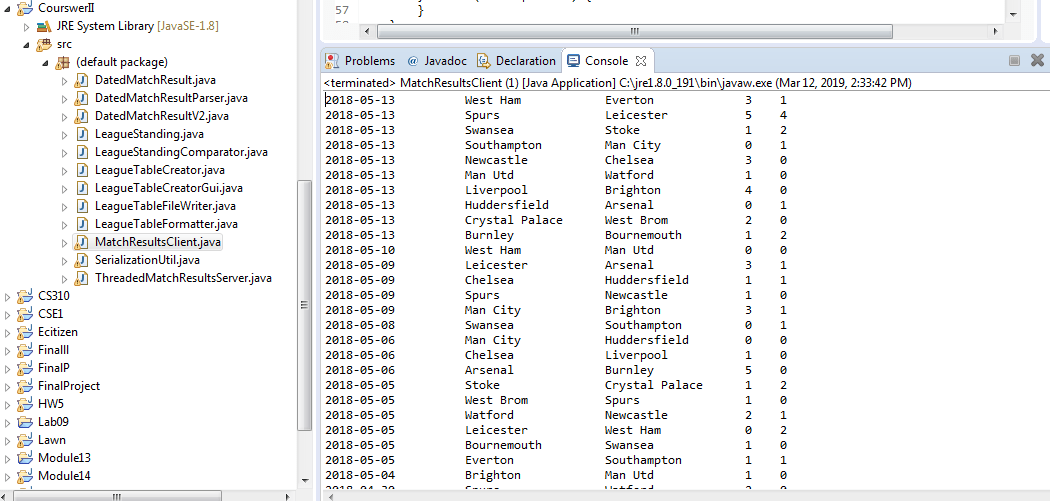Viewport: 1050px width, 501px height.
Task: Click the Problems tab
Action: pos(360,61)
